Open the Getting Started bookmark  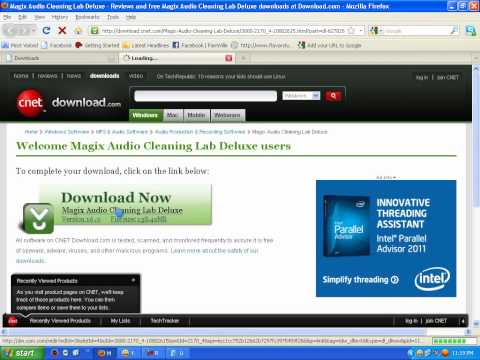click(x=97, y=45)
